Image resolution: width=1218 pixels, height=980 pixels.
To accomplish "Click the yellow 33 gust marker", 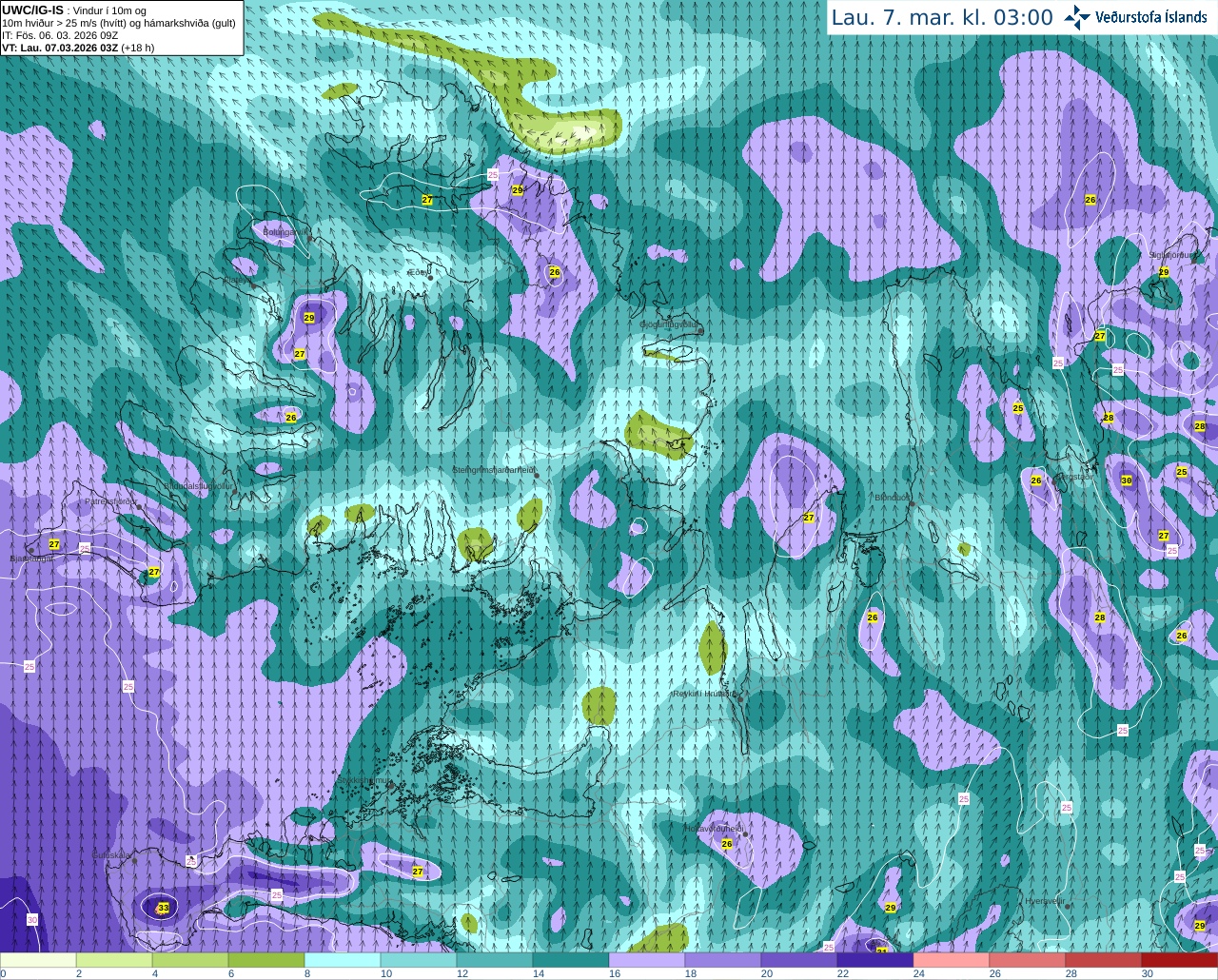I will coord(164,909).
